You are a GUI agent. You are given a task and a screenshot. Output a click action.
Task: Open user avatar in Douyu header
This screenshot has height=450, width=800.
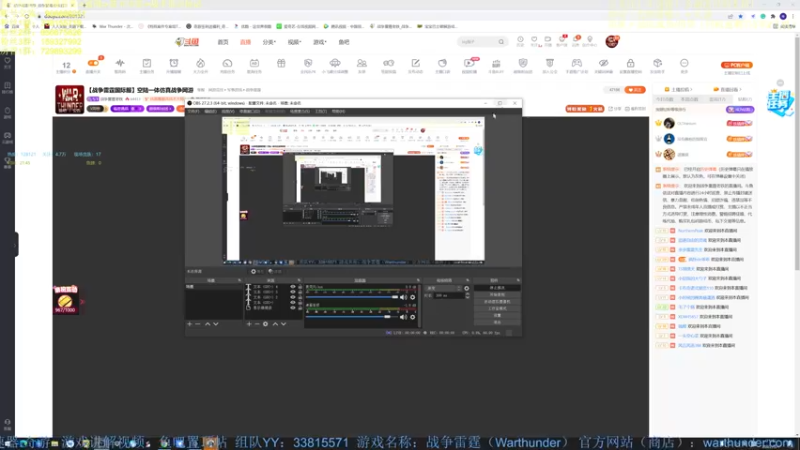point(612,42)
